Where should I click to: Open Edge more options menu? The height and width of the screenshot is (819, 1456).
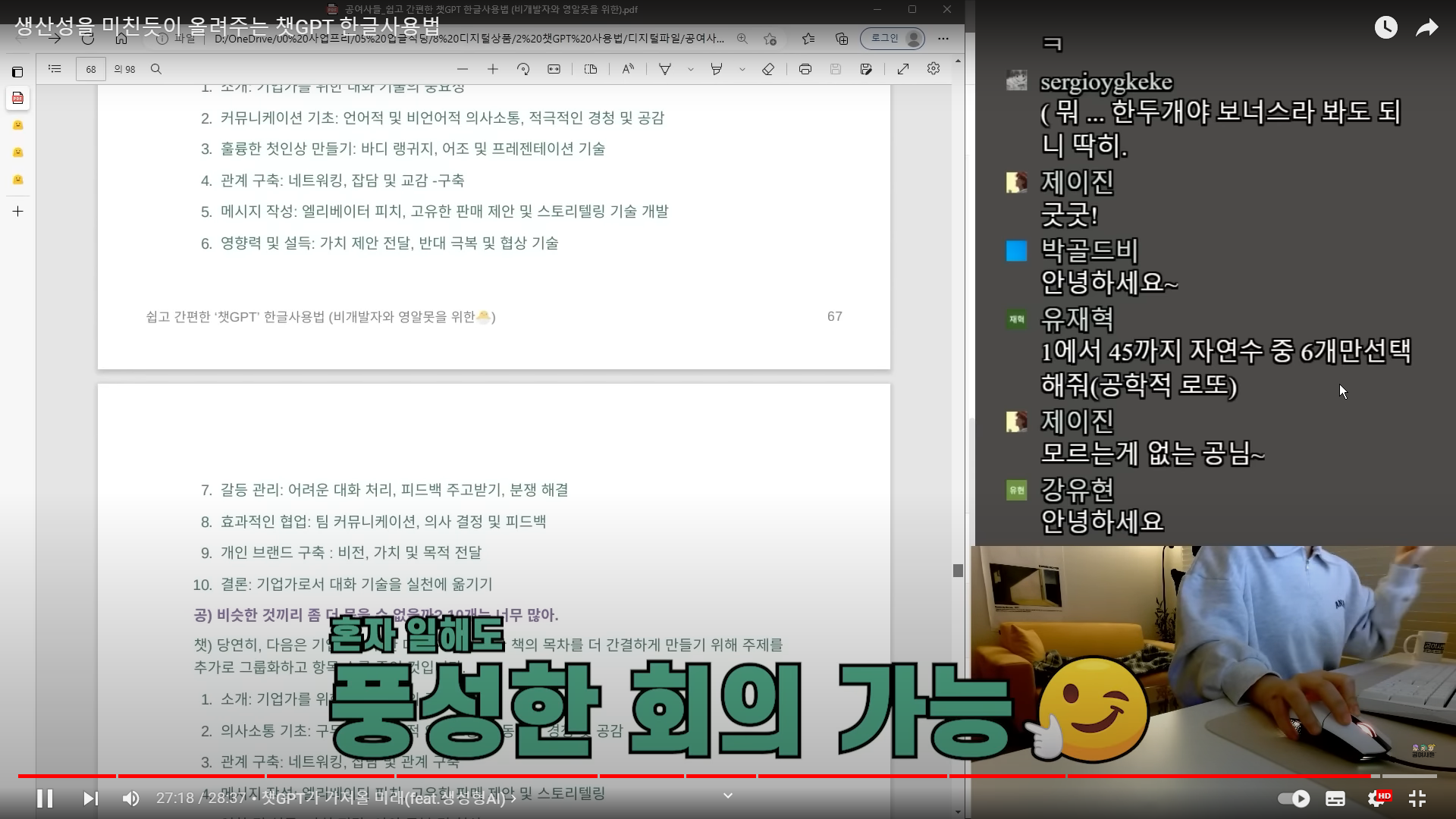click(x=943, y=38)
